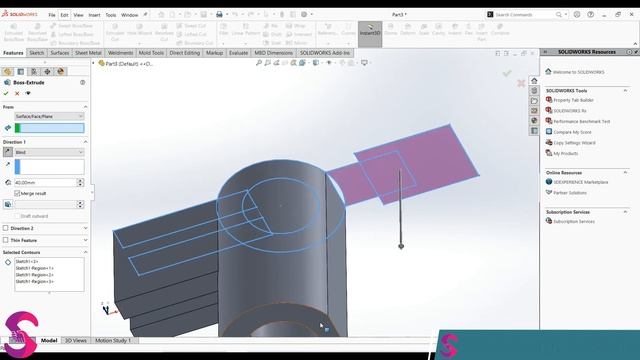The image size is (640, 360).
Task: Open the View Palette task pane tab
Action: point(534,111)
